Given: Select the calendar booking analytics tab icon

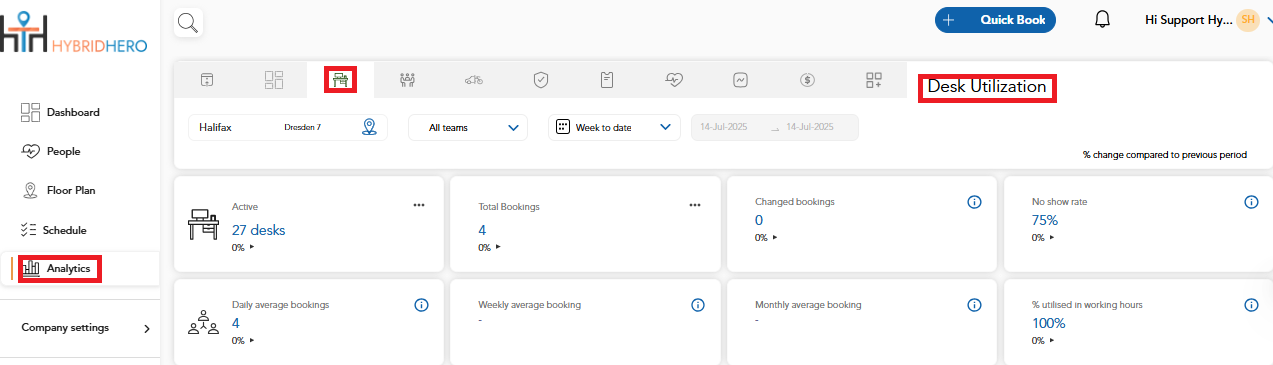Looking at the screenshot, I should [x=208, y=80].
